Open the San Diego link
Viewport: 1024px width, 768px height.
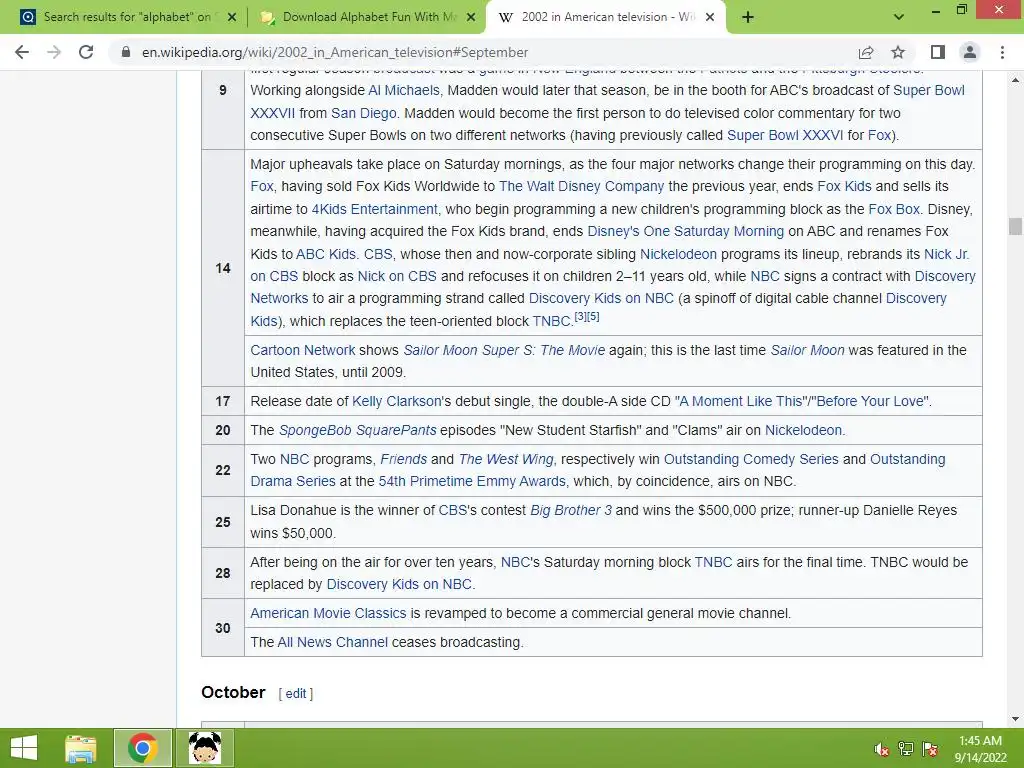[x=364, y=113]
